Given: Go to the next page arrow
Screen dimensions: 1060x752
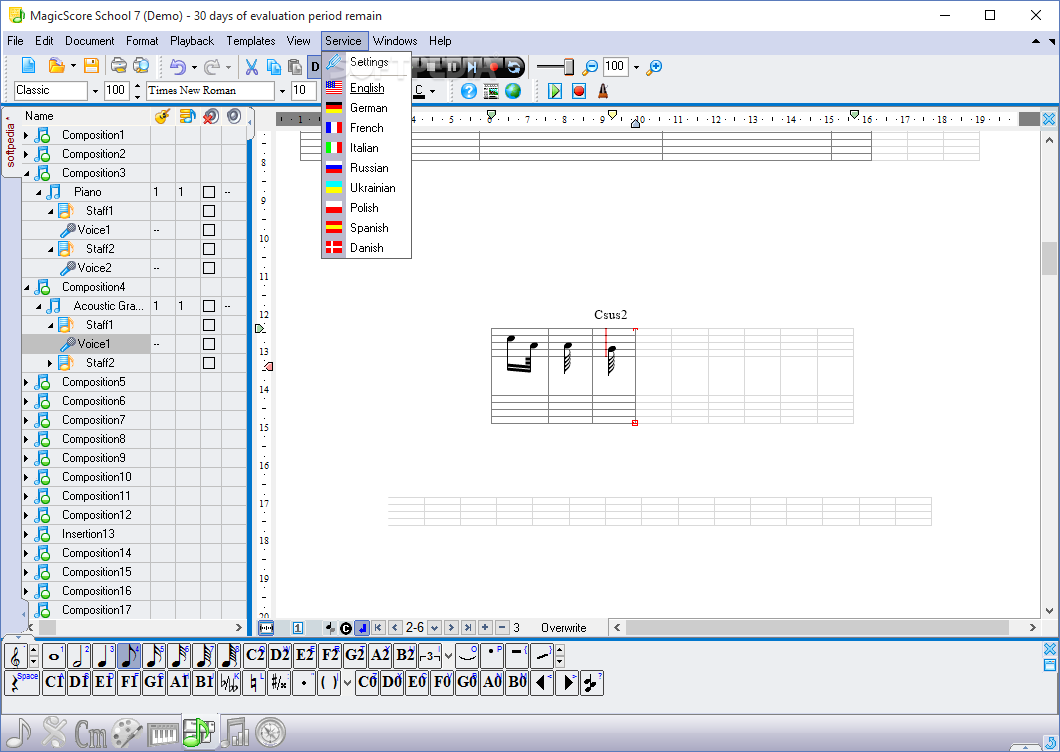Looking at the screenshot, I should [452, 628].
